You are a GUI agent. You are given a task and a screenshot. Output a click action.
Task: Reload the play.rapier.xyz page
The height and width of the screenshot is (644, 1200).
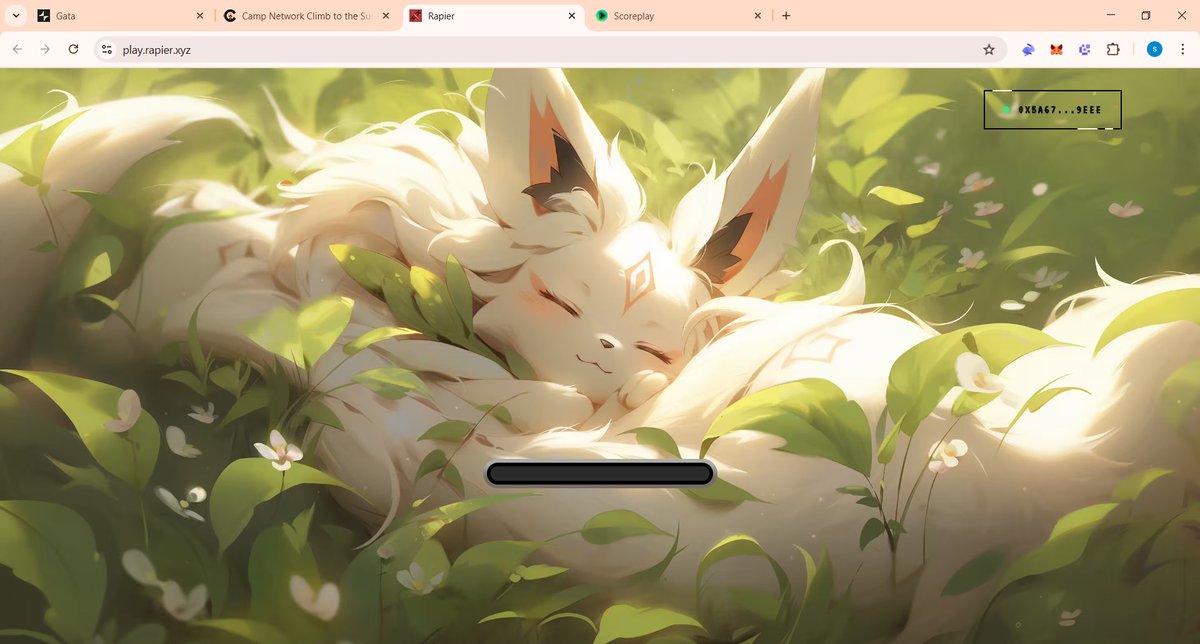pyautogui.click(x=73, y=49)
